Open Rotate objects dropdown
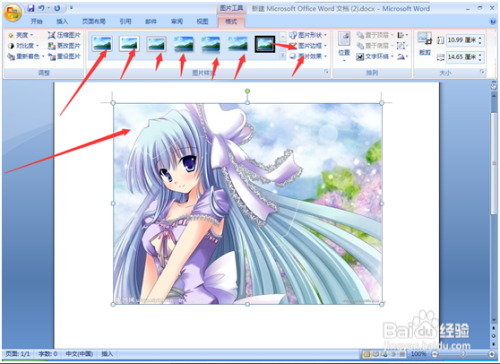 pyautogui.click(x=403, y=56)
